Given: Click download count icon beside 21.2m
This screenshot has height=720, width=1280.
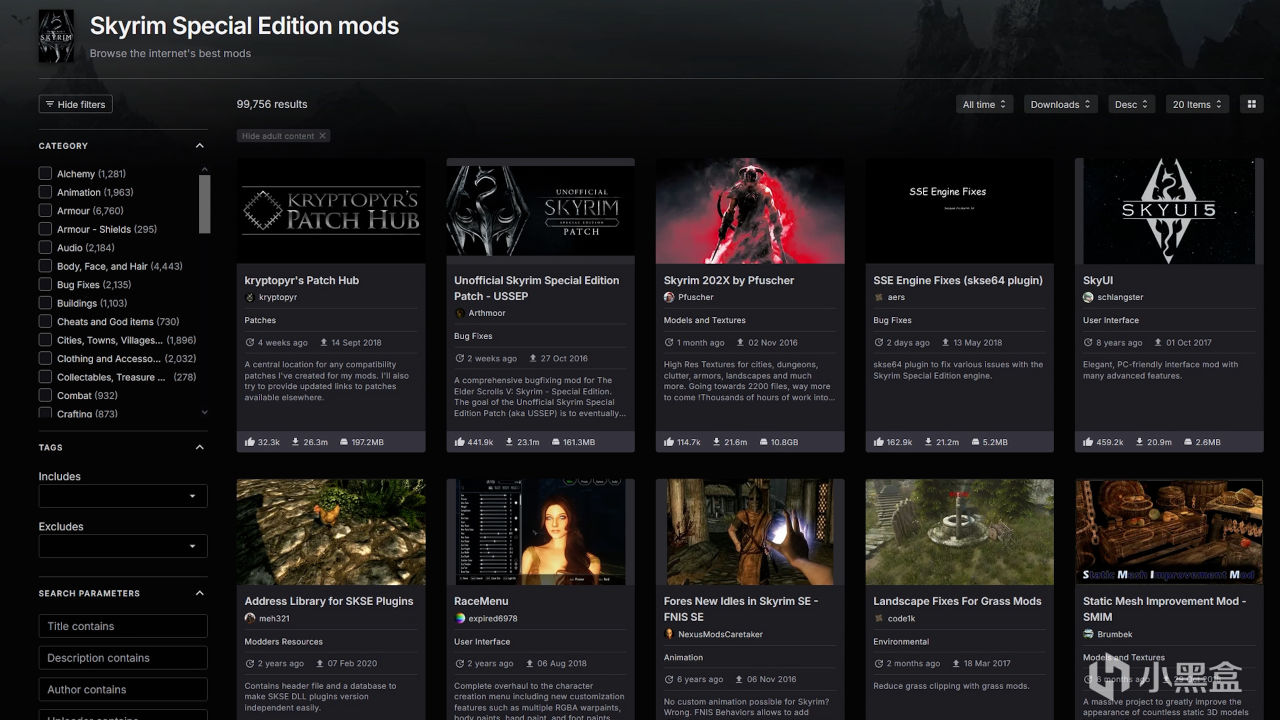Looking at the screenshot, I should 929,441.
